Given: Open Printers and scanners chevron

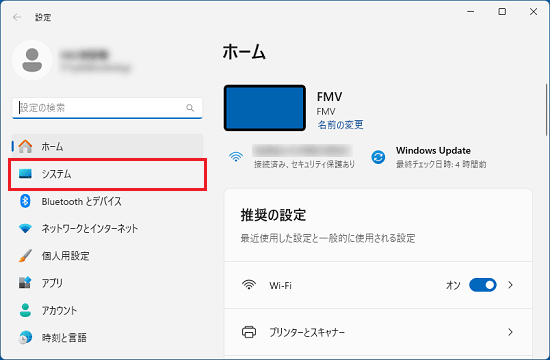Looking at the screenshot, I should point(510,332).
